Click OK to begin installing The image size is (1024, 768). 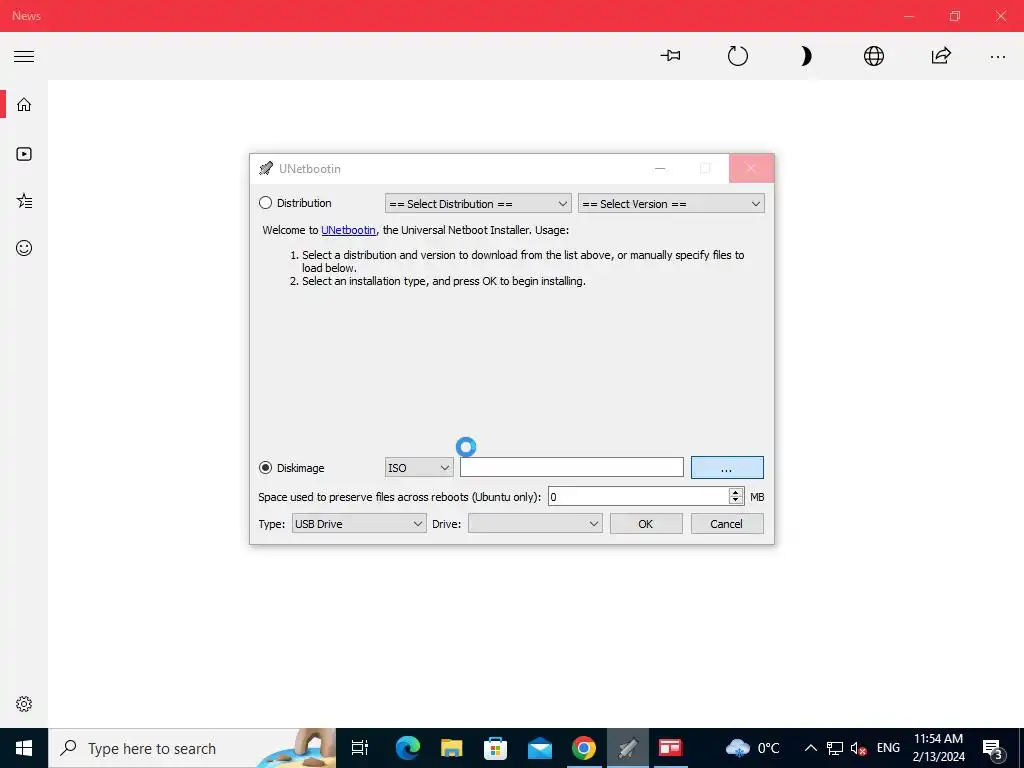[x=646, y=524]
